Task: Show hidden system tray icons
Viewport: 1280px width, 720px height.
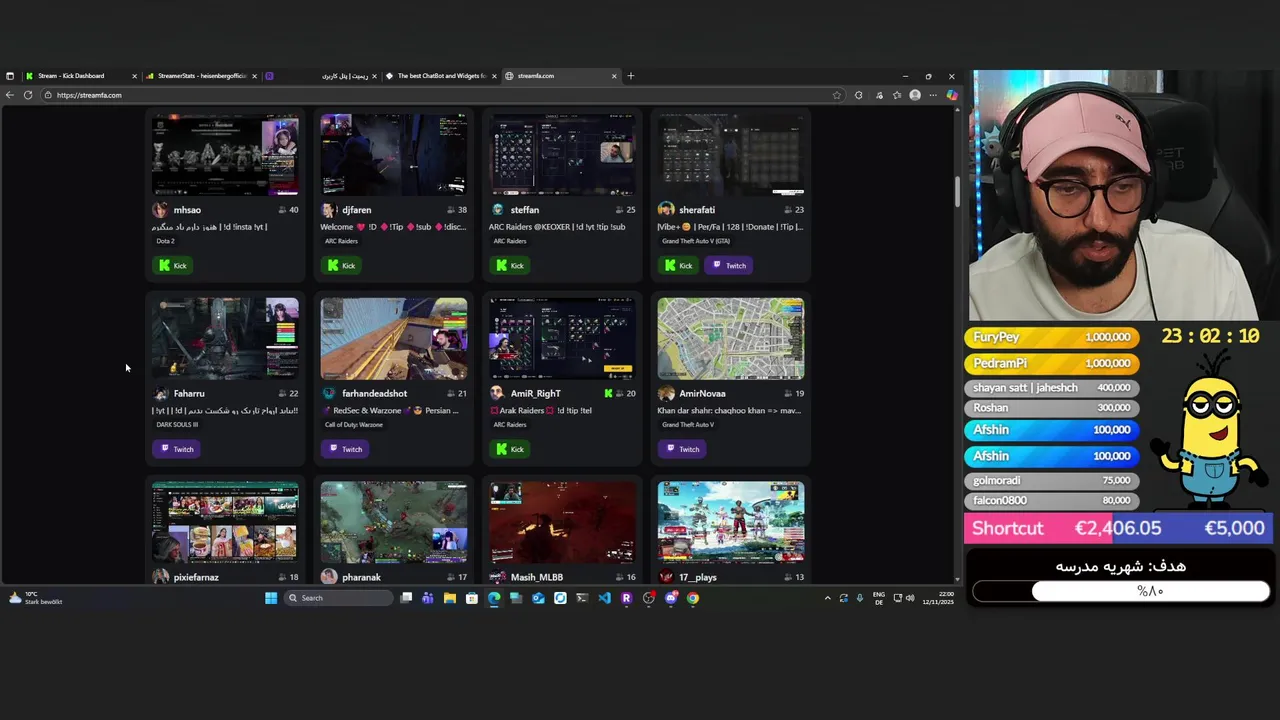Action: click(x=827, y=598)
